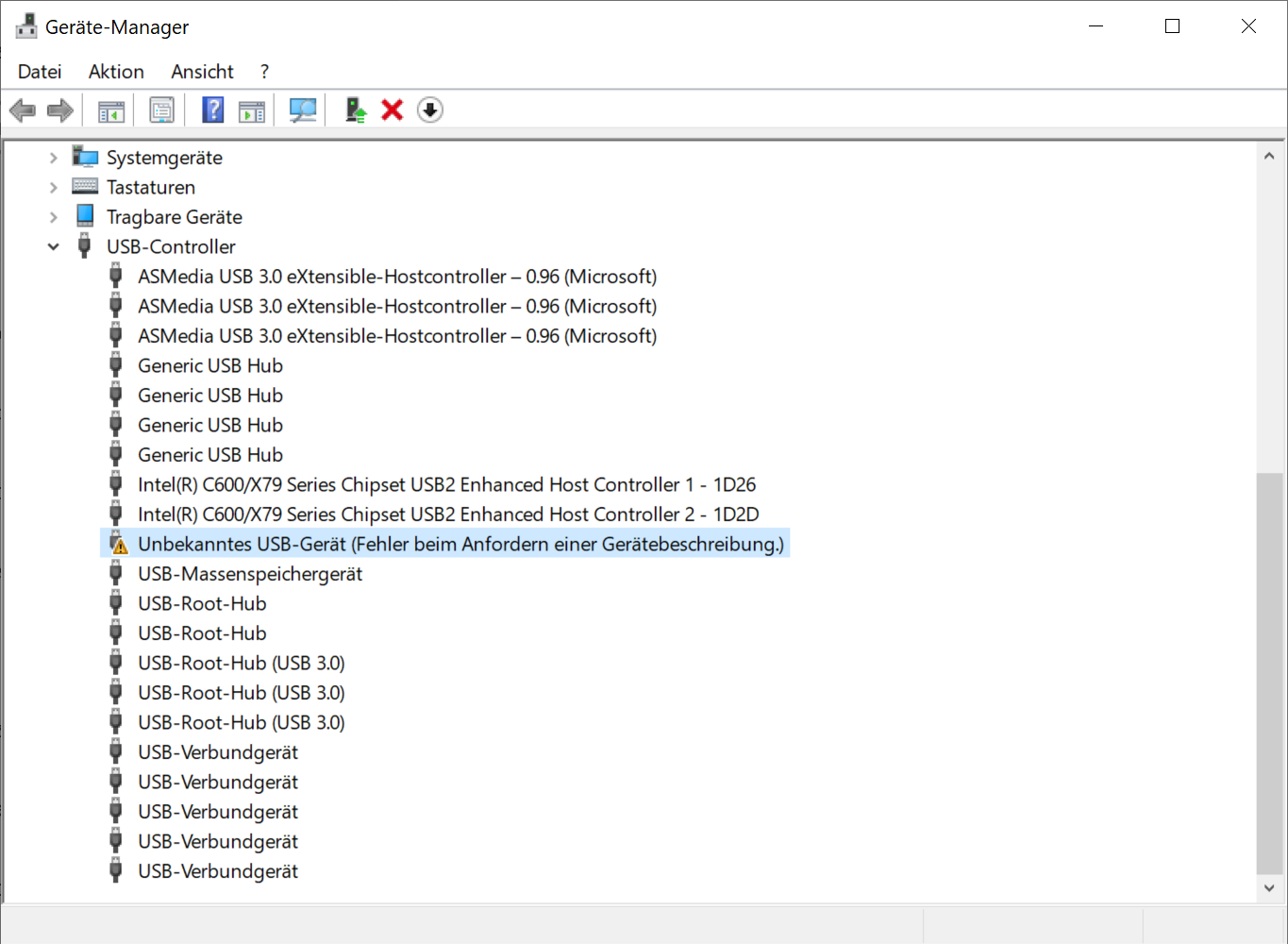Toggle the action pane toolbar icon
1288x944 pixels.
click(x=252, y=110)
